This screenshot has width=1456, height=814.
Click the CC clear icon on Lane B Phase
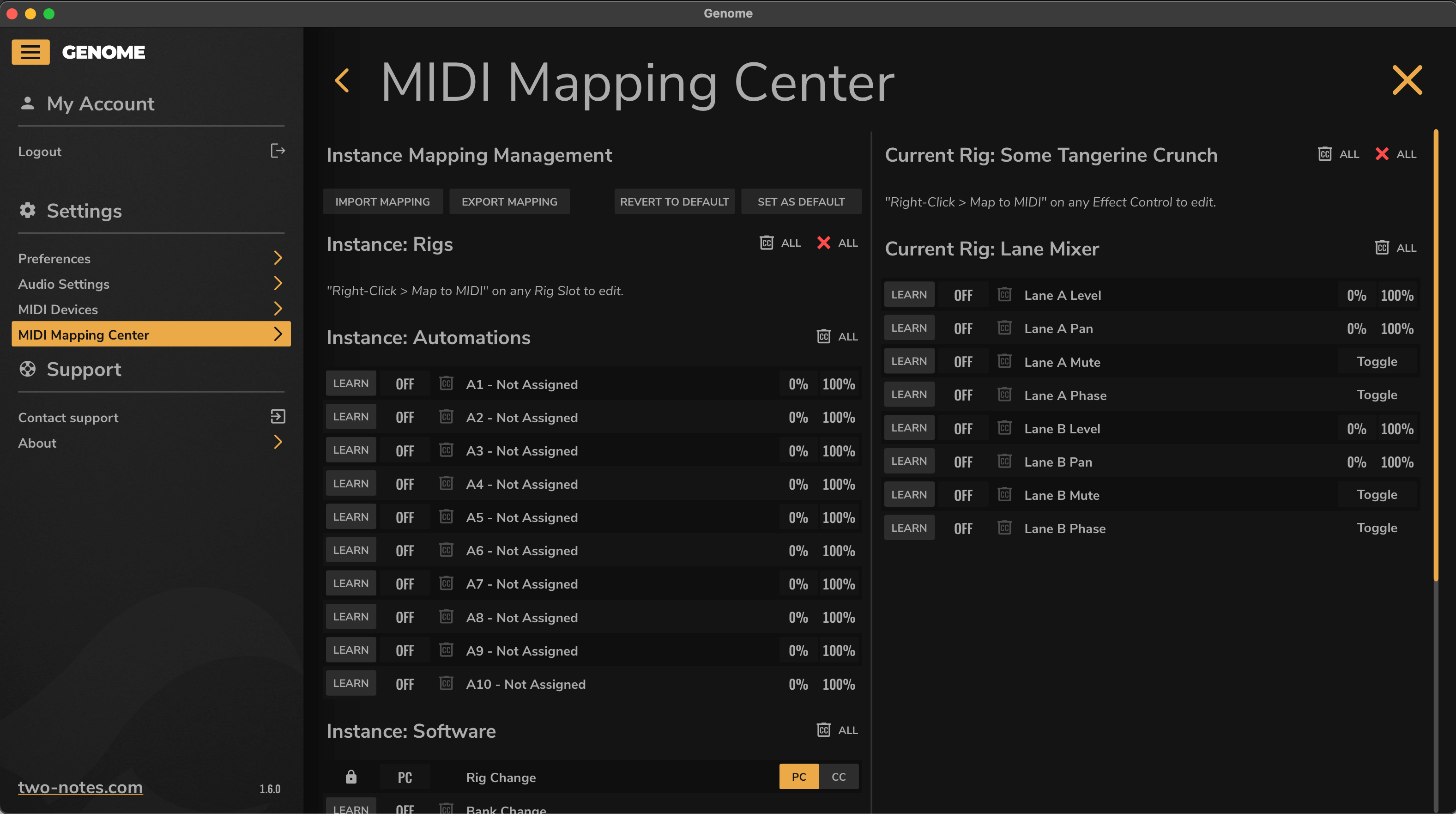1004,528
